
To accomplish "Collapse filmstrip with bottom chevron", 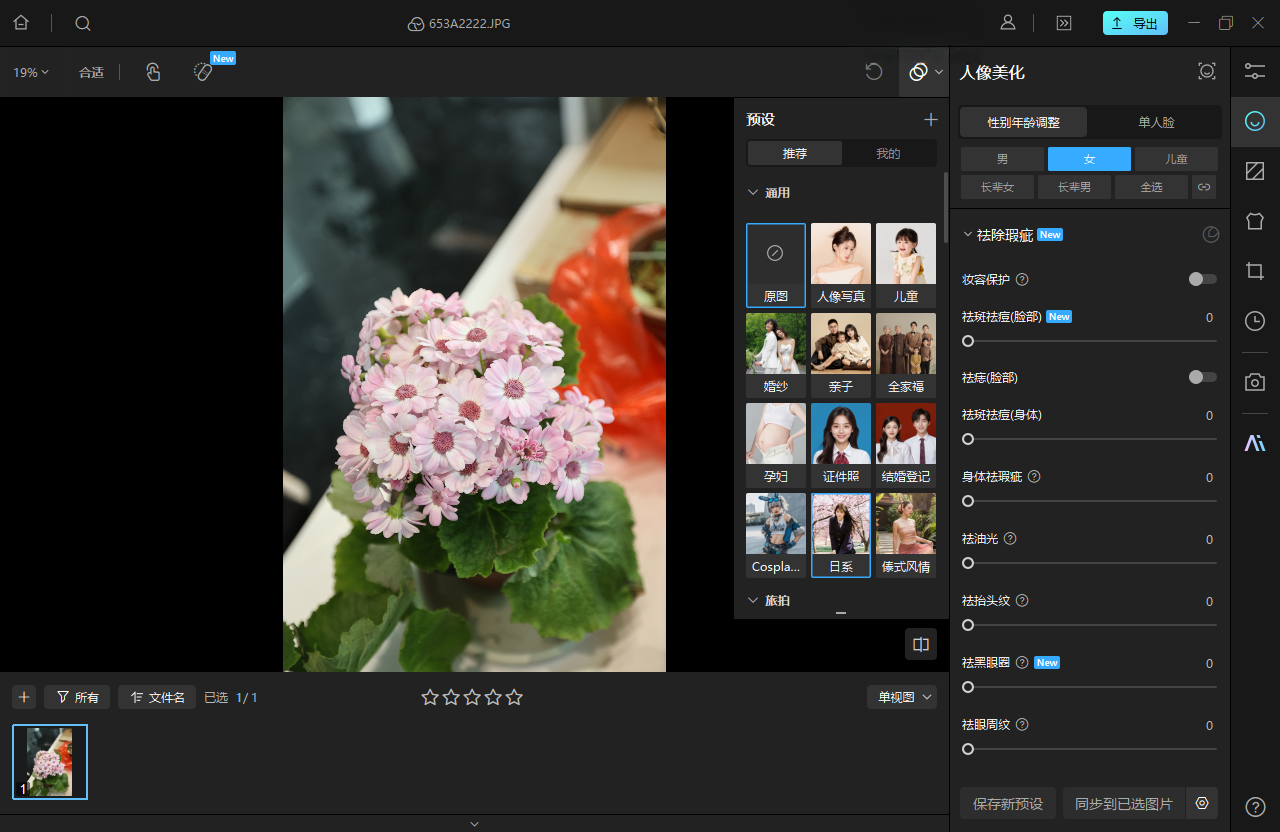I will (x=475, y=824).
